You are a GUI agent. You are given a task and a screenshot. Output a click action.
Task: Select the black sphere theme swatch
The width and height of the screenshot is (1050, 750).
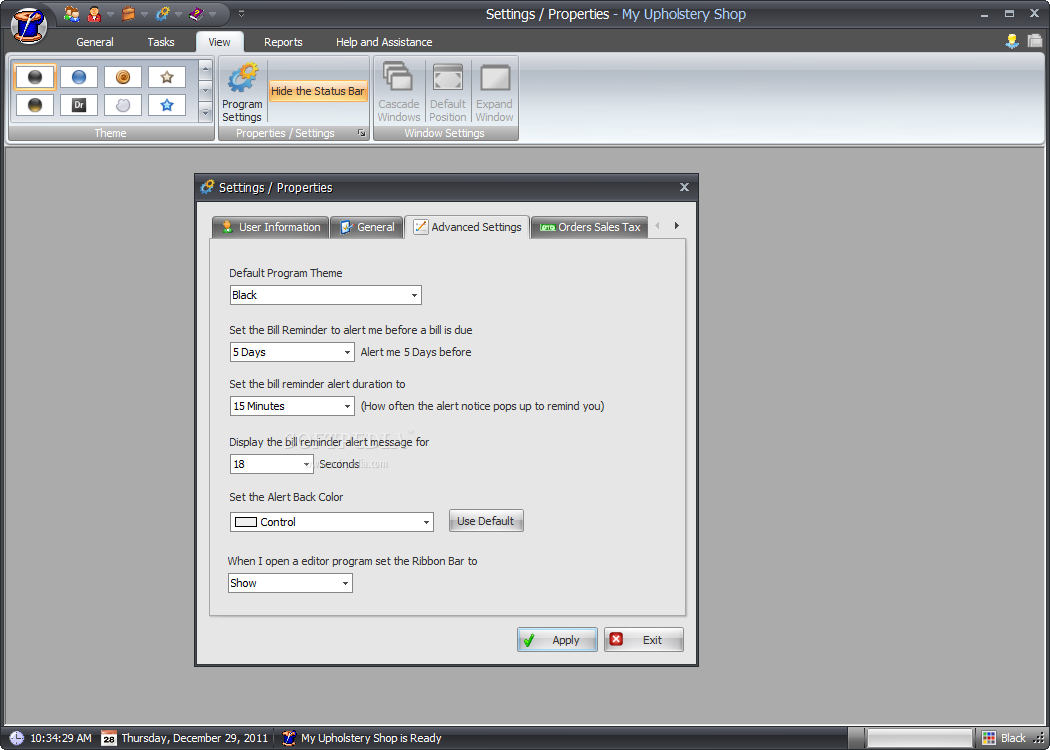click(35, 77)
